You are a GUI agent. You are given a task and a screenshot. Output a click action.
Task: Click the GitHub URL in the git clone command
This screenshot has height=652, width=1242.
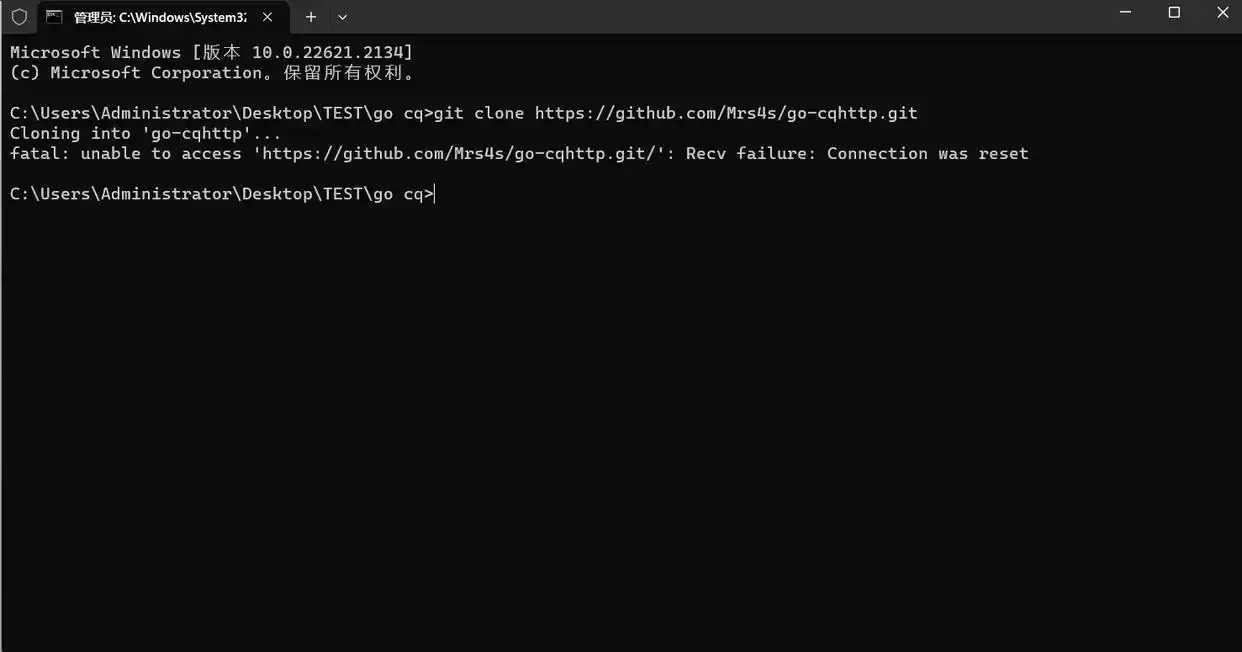(x=726, y=113)
